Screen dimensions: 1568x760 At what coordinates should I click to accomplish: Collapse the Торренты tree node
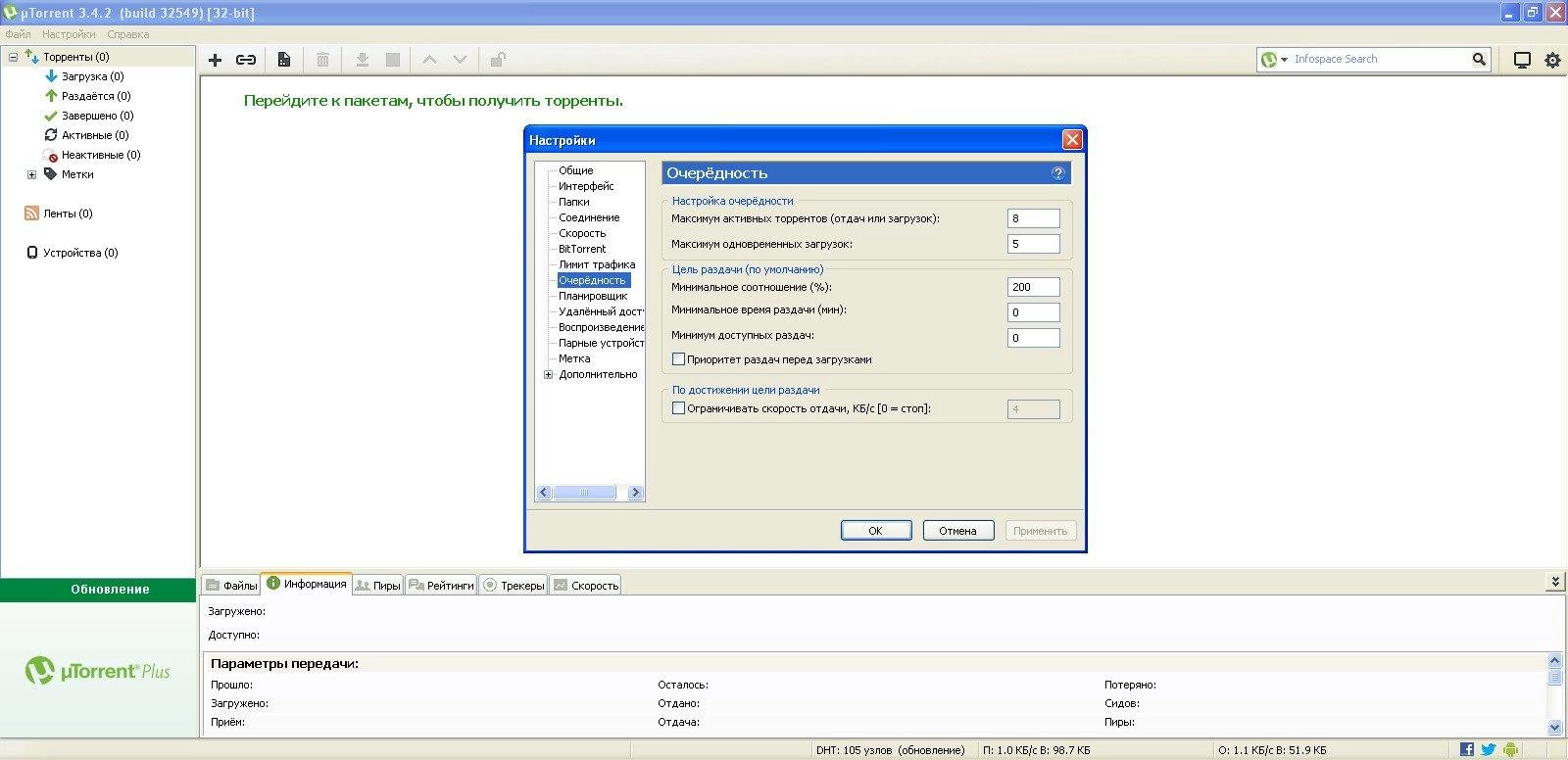14,57
